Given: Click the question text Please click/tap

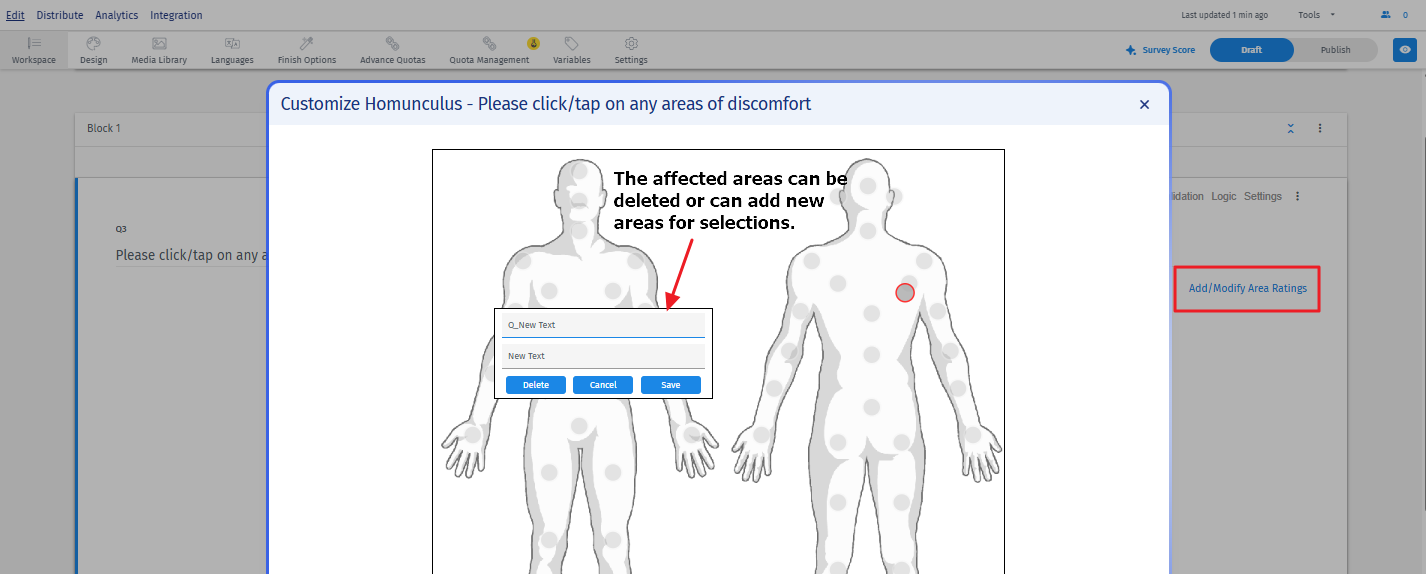Looking at the screenshot, I should click(x=190, y=255).
